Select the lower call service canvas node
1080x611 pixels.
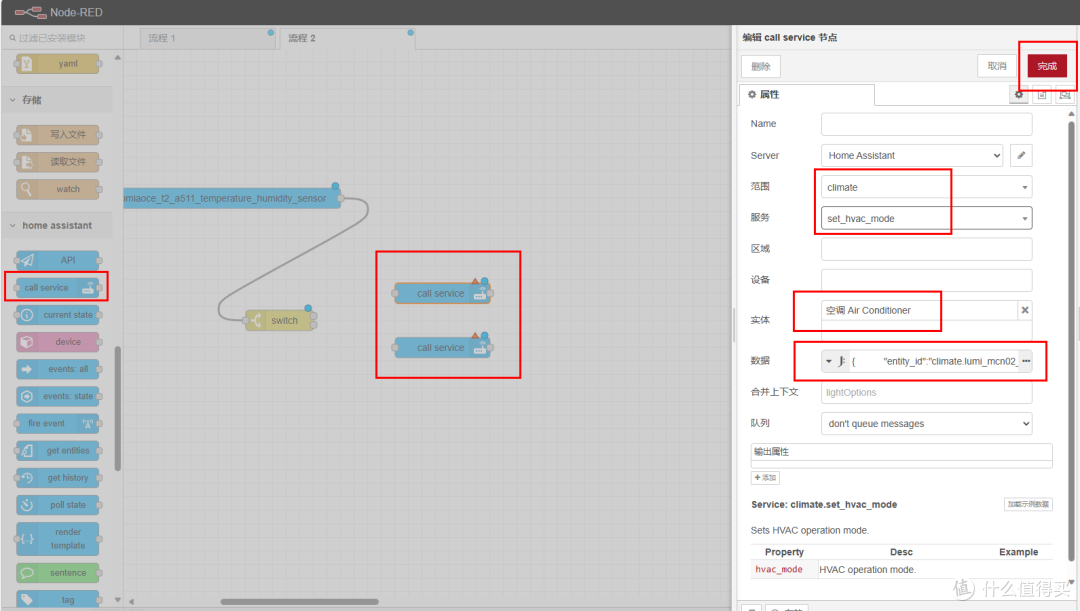(x=442, y=348)
